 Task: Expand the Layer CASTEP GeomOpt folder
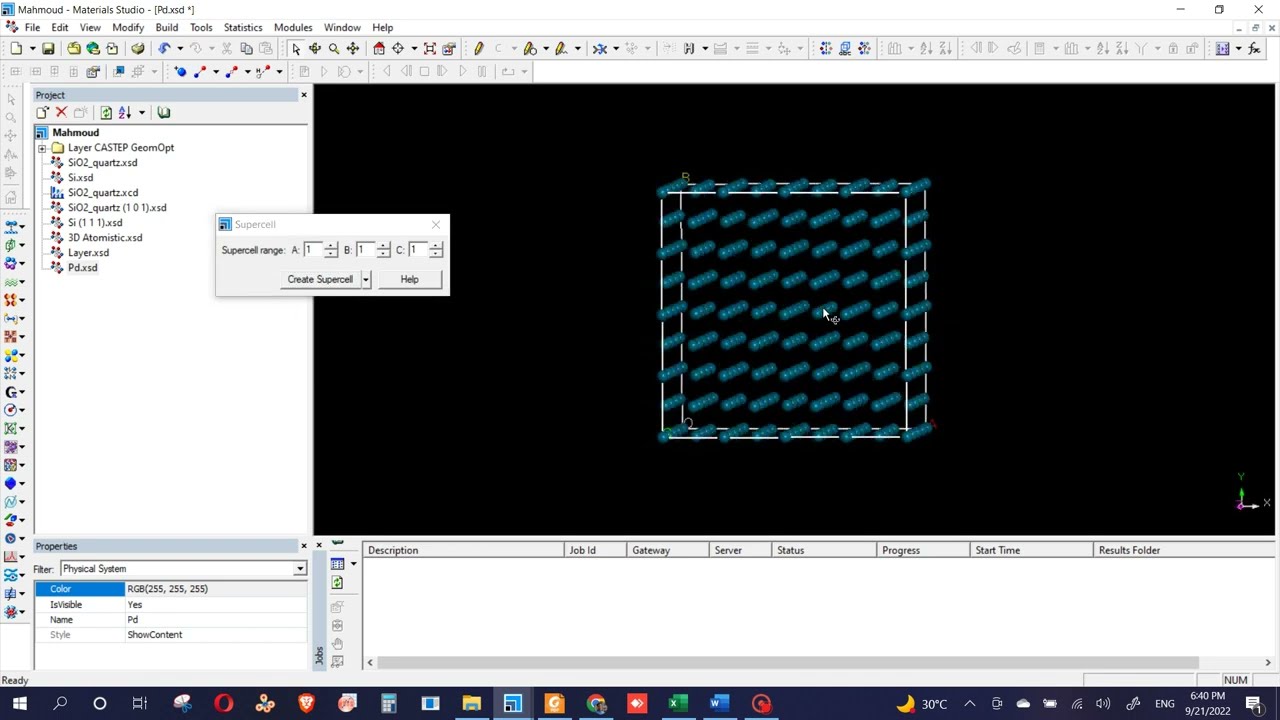[42, 148]
